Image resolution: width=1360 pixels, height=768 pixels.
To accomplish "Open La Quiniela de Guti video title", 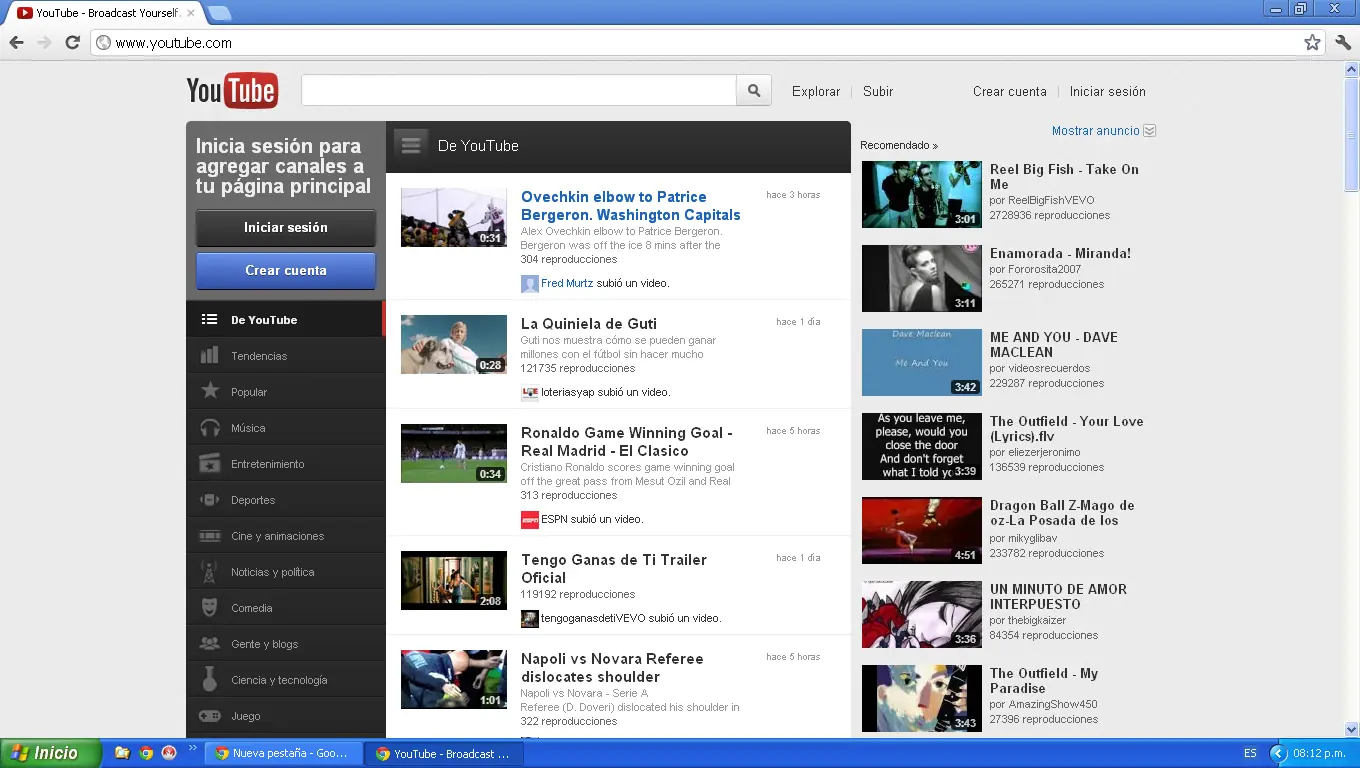I will pos(589,324).
